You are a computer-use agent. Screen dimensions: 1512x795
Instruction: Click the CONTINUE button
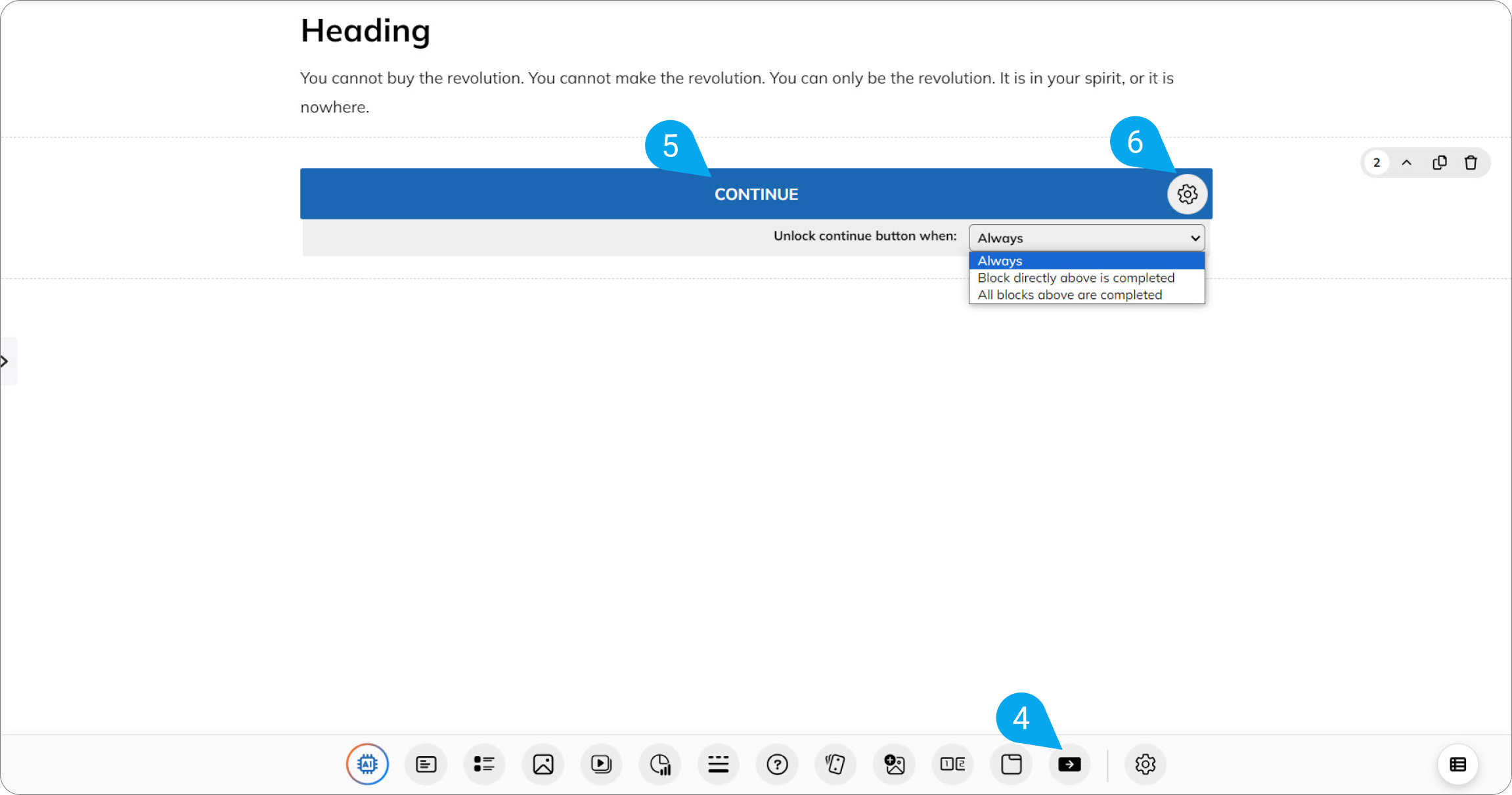pos(756,194)
